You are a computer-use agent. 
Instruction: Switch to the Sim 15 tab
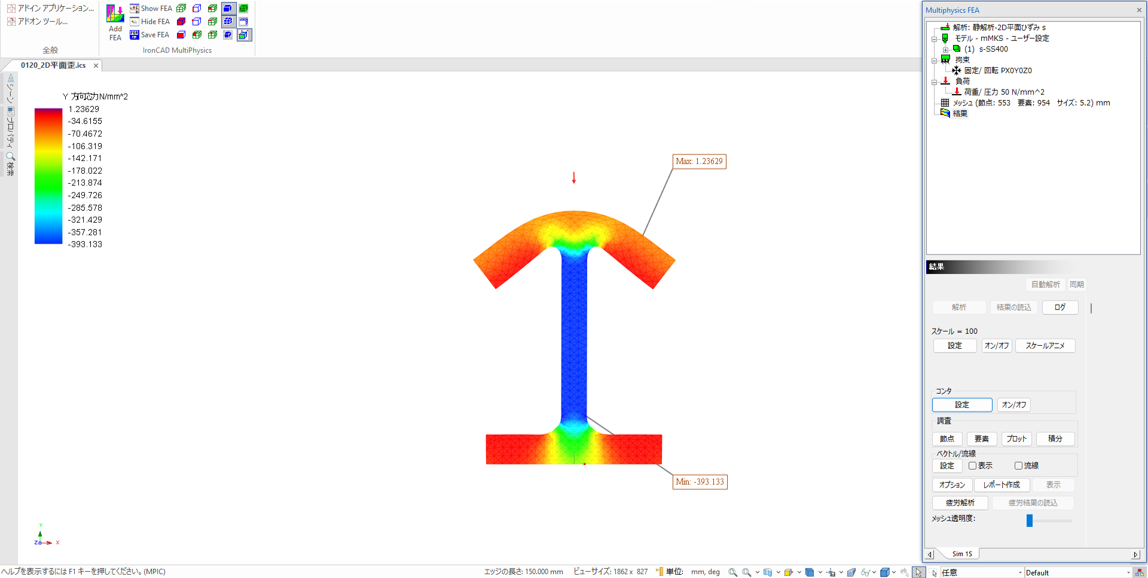962,554
